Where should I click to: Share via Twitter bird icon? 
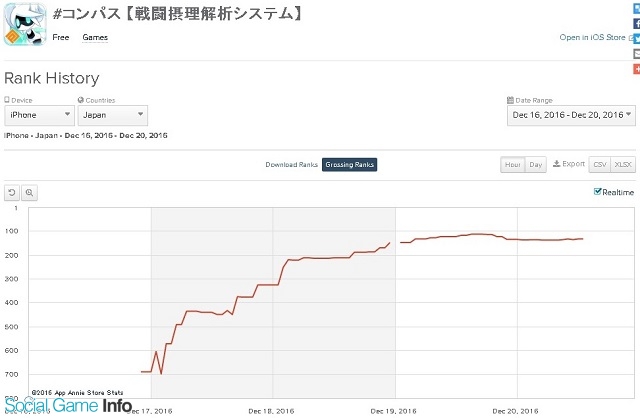636,38
